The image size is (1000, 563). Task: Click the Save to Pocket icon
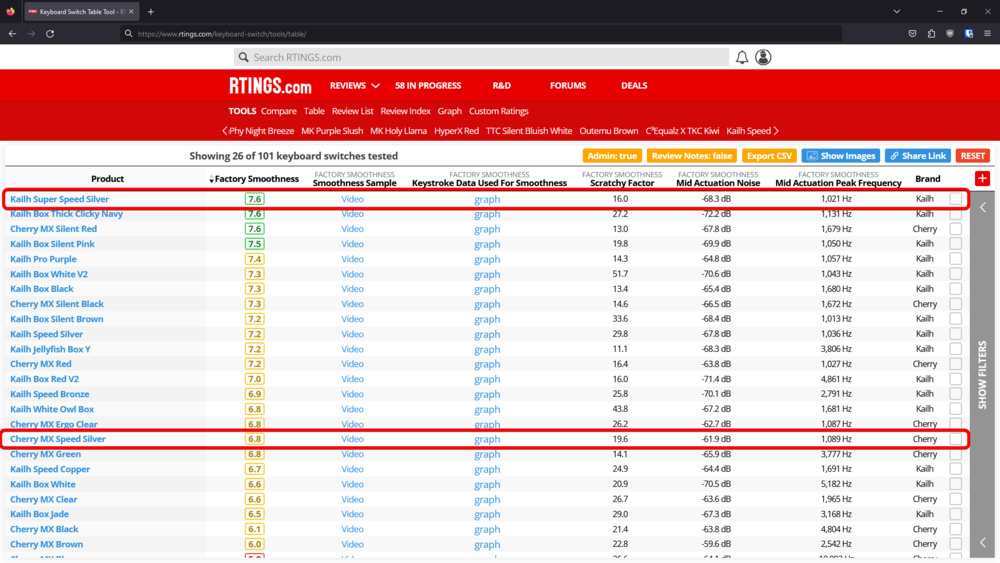[x=912, y=33]
